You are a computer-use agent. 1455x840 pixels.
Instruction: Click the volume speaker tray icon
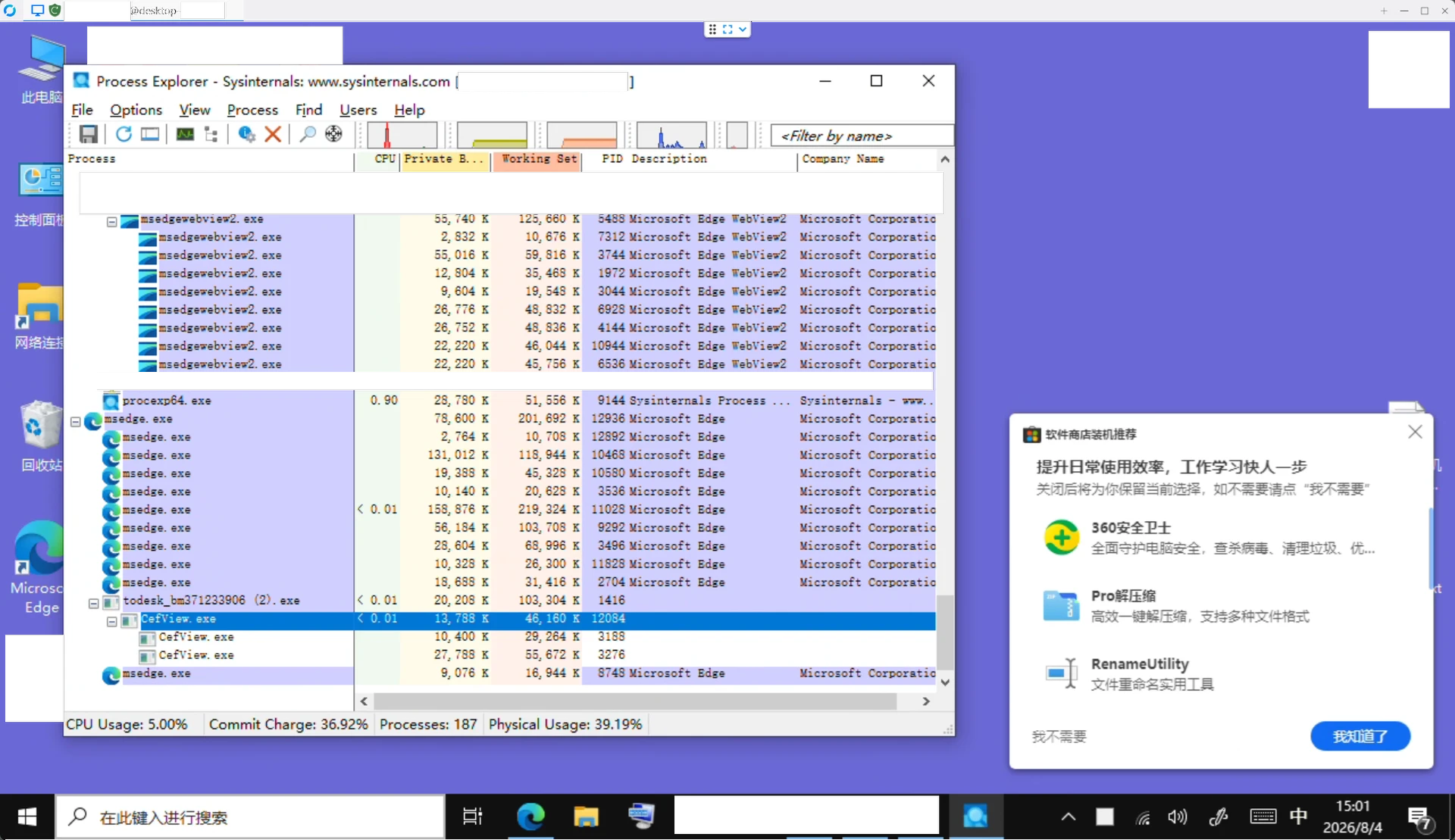[x=1178, y=817]
